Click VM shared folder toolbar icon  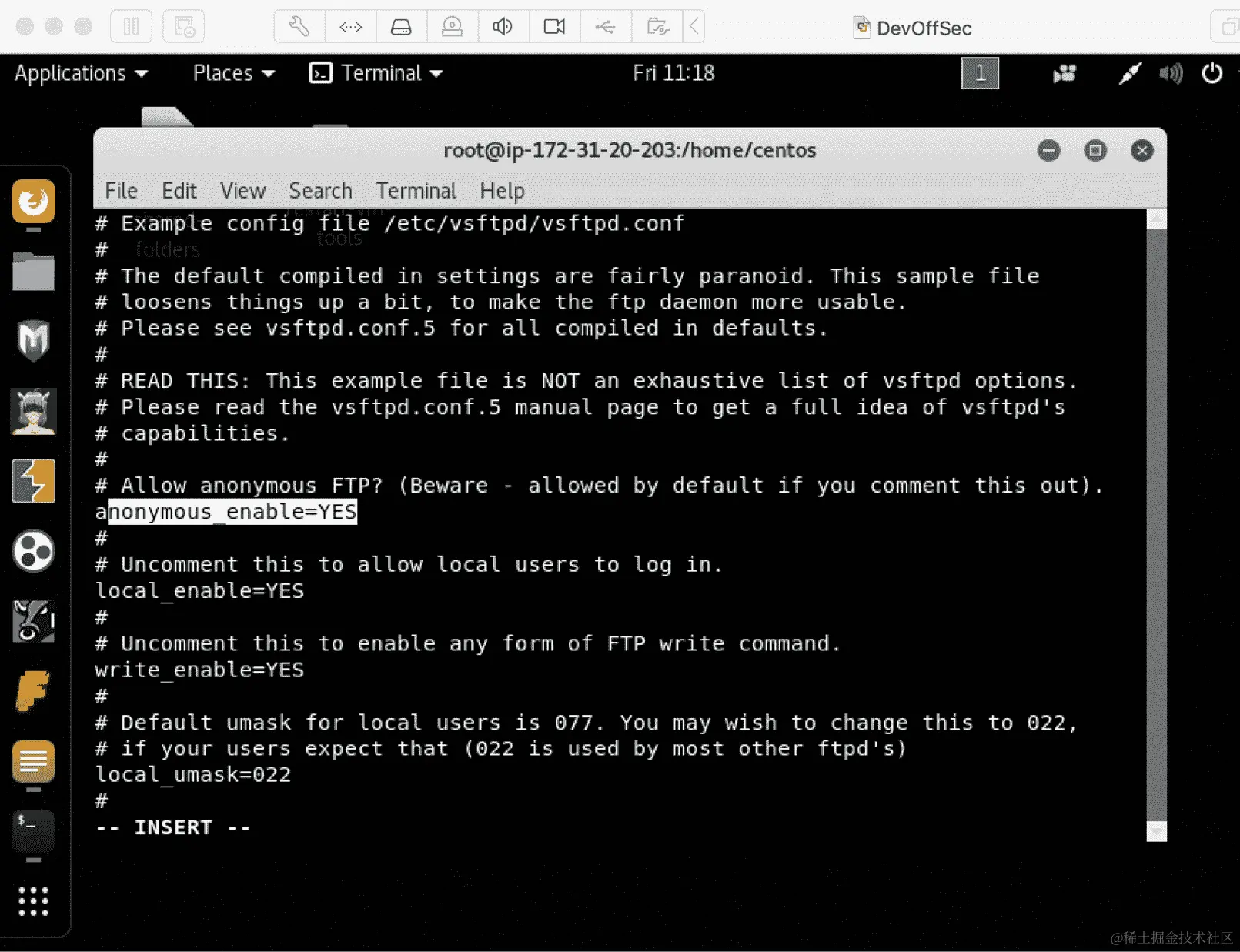pos(657,27)
